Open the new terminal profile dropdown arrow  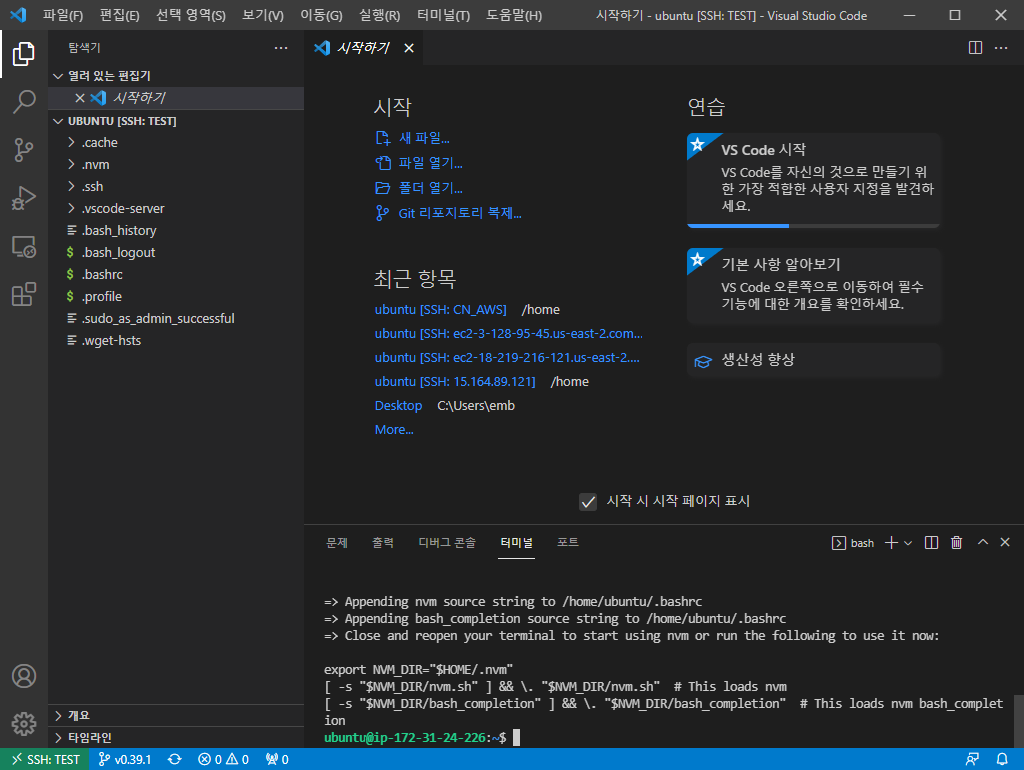pyautogui.click(x=908, y=543)
